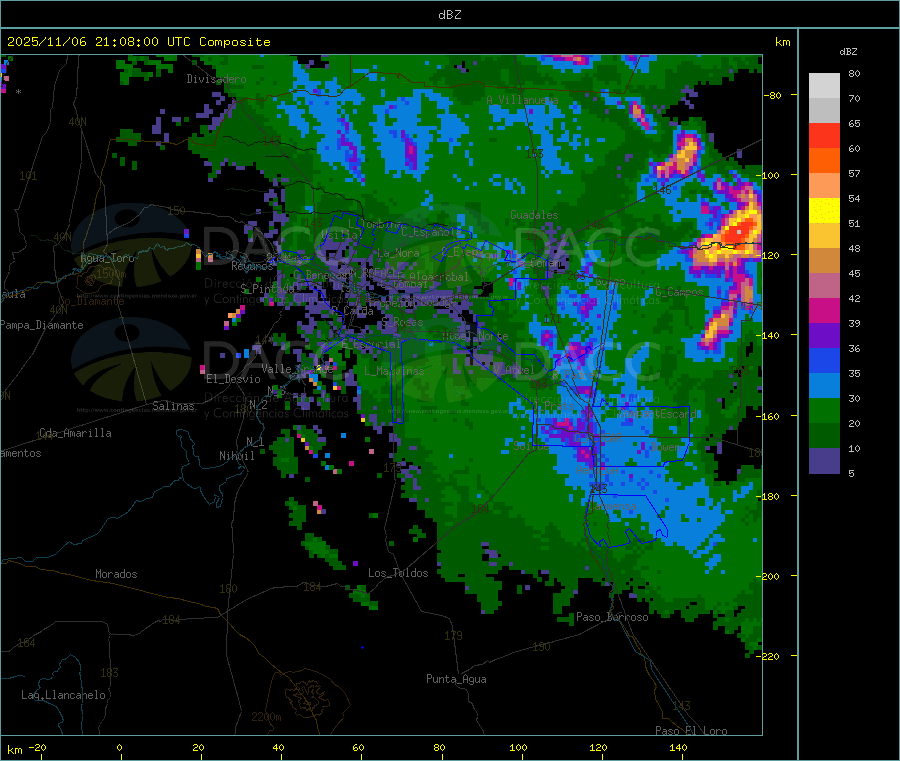Image resolution: width=900 pixels, height=761 pixels.
Task: Click the S_Pintada place label
Action: (267, 288)
